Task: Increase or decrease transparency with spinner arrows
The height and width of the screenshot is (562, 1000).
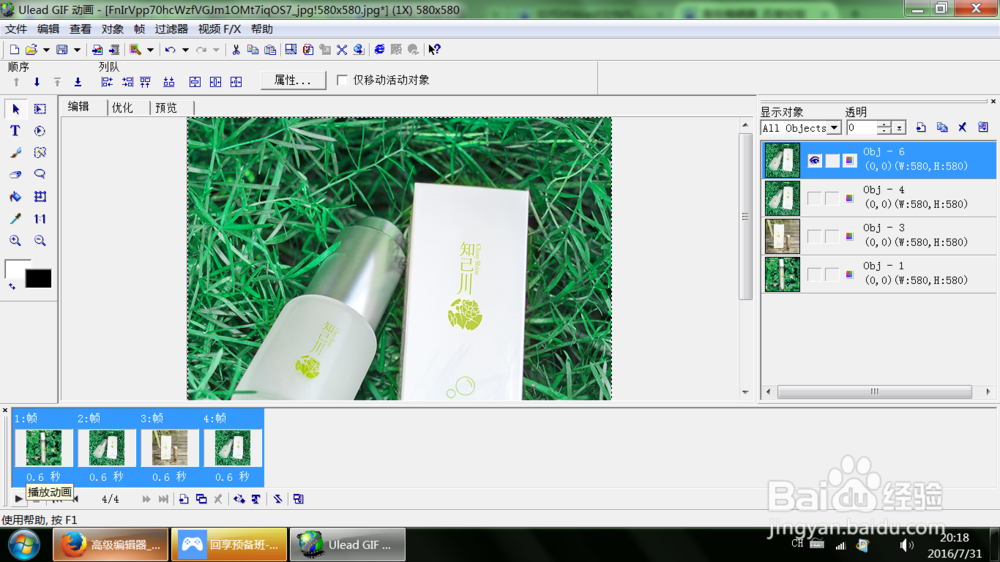Action: [x=883, y=128]
